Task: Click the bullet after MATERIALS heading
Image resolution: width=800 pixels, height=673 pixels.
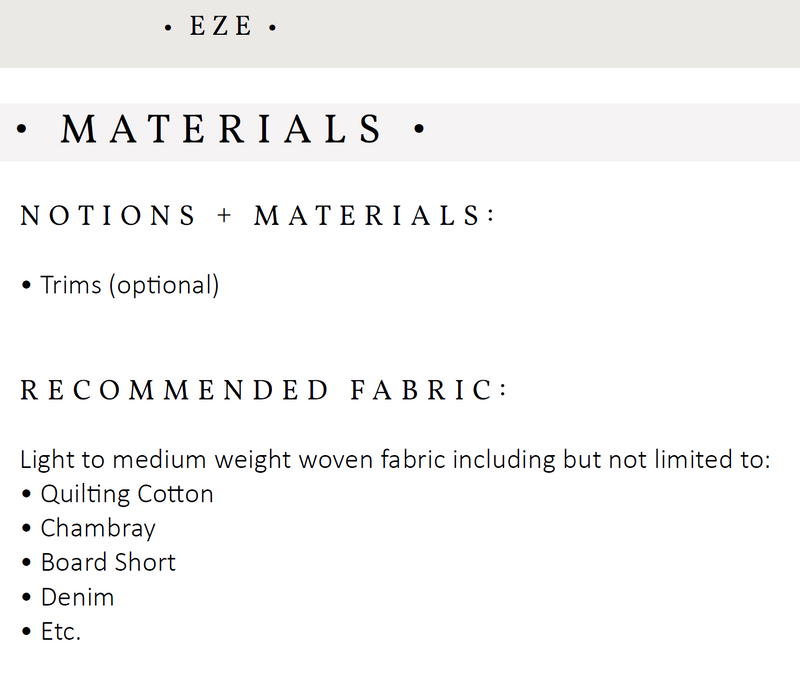Action: (x=418, y=130)
